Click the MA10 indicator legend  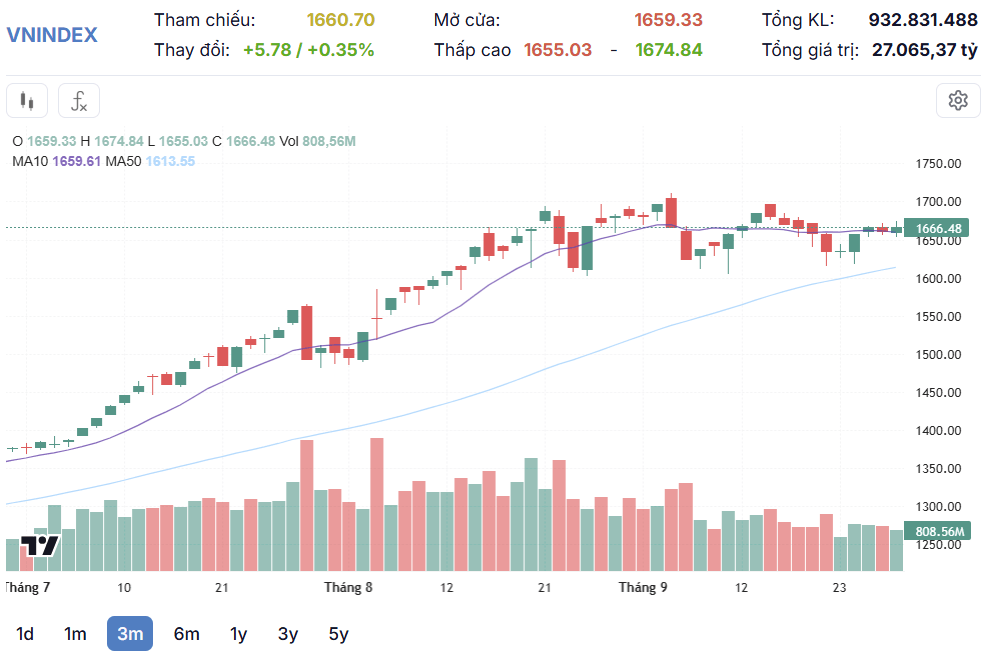coord(56,161)
